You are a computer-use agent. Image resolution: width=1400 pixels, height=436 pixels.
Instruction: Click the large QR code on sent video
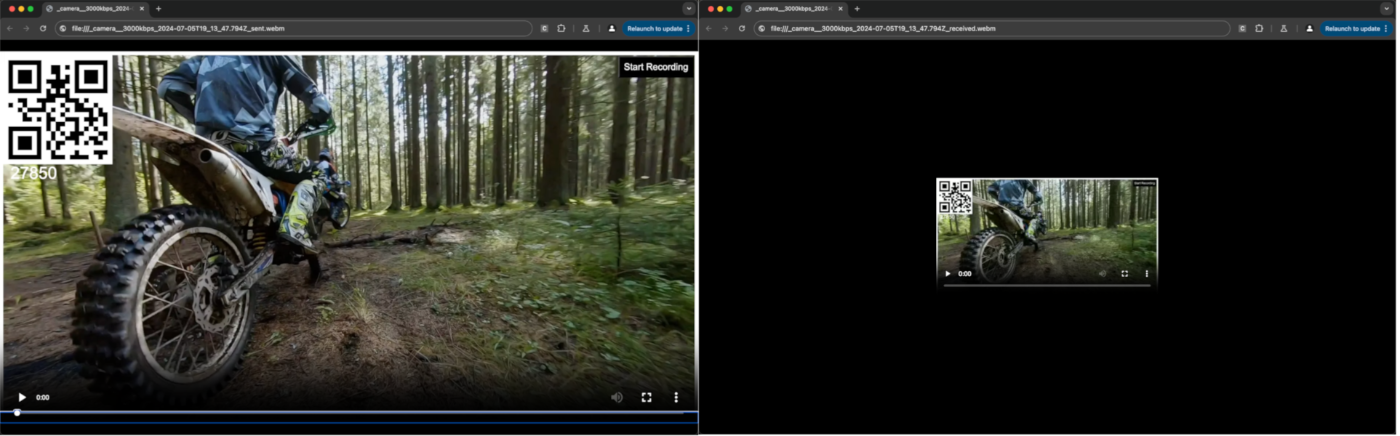59,110
